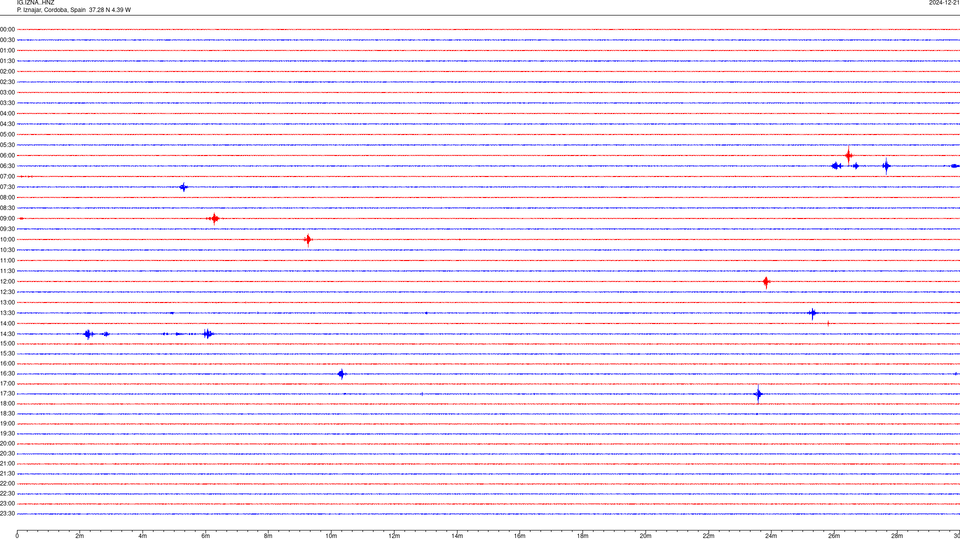Click the 20m tick label on the minute axis
The image size is (960, 540).
[x=645, y=536]
